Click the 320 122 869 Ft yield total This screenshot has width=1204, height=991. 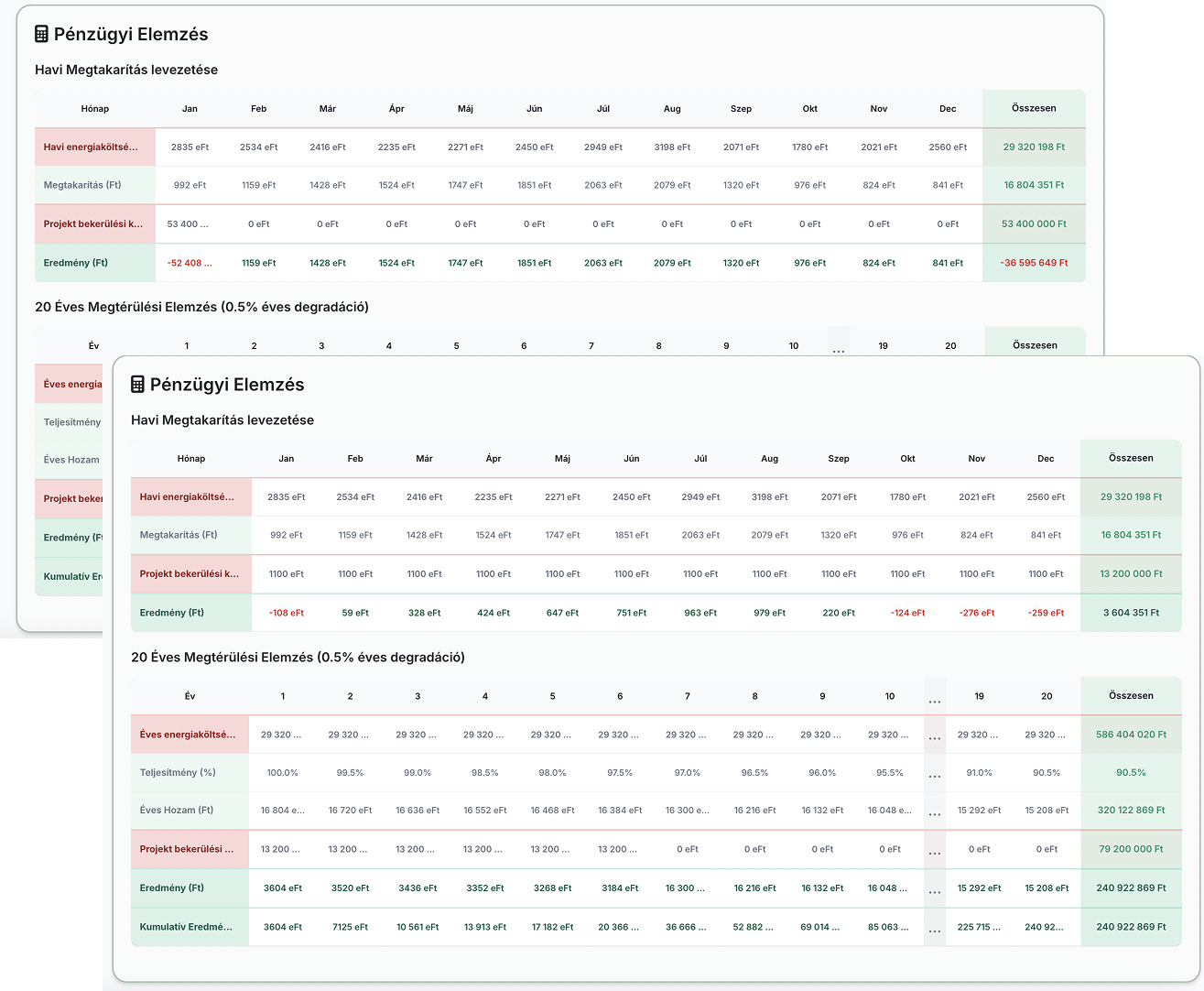coord(1131,810)
